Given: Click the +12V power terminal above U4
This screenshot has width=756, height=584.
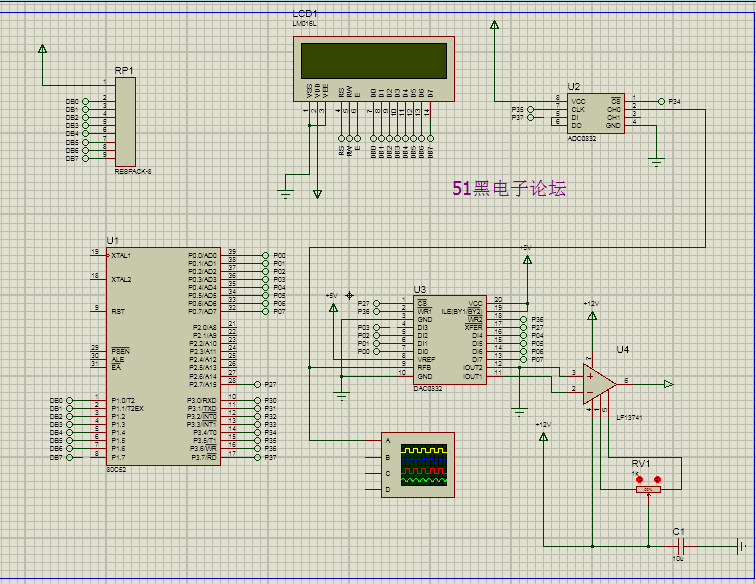Looking at the screenshot, I should (x=592, y=316).
